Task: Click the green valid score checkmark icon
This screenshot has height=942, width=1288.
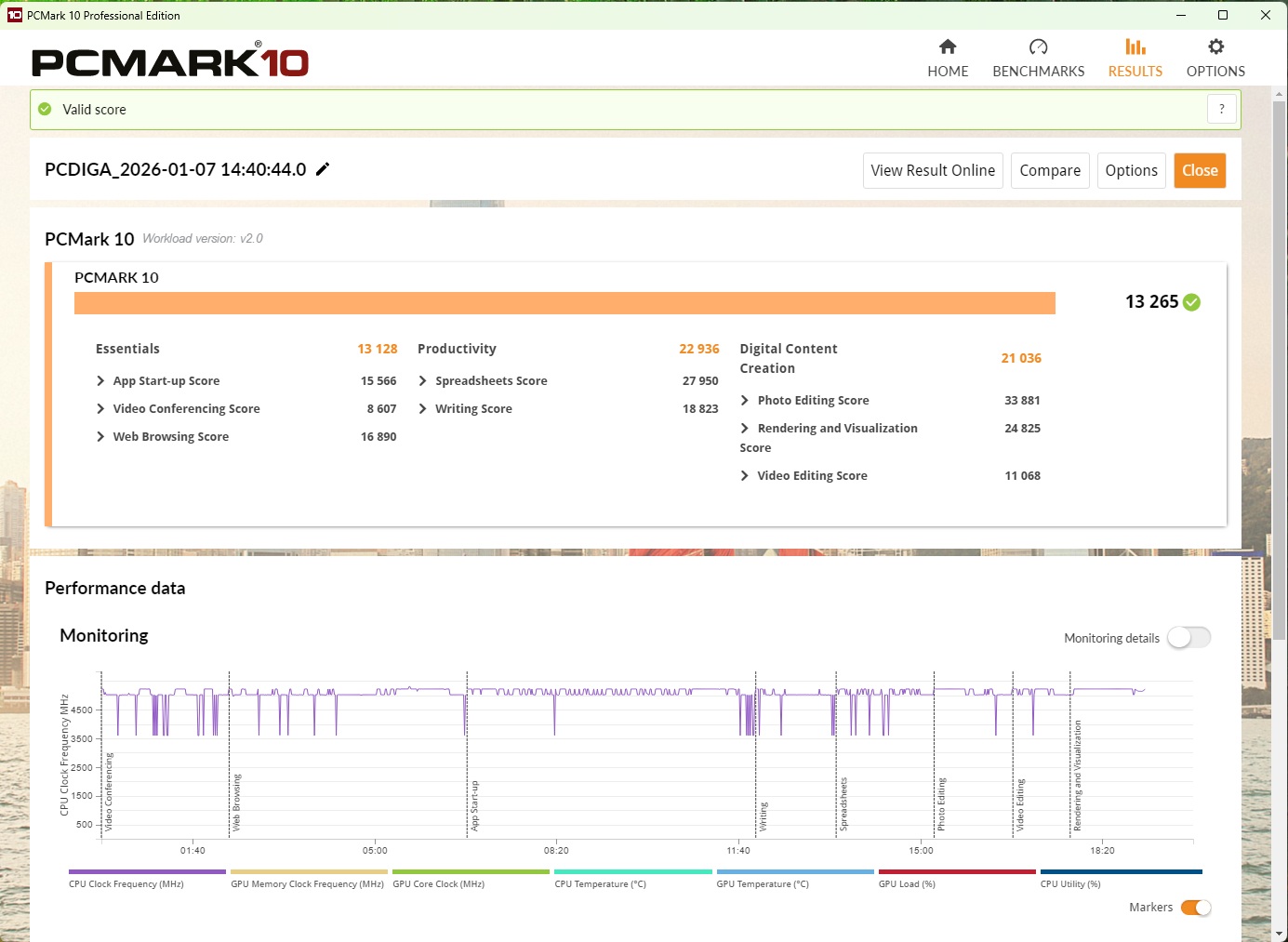Action: 45,110
